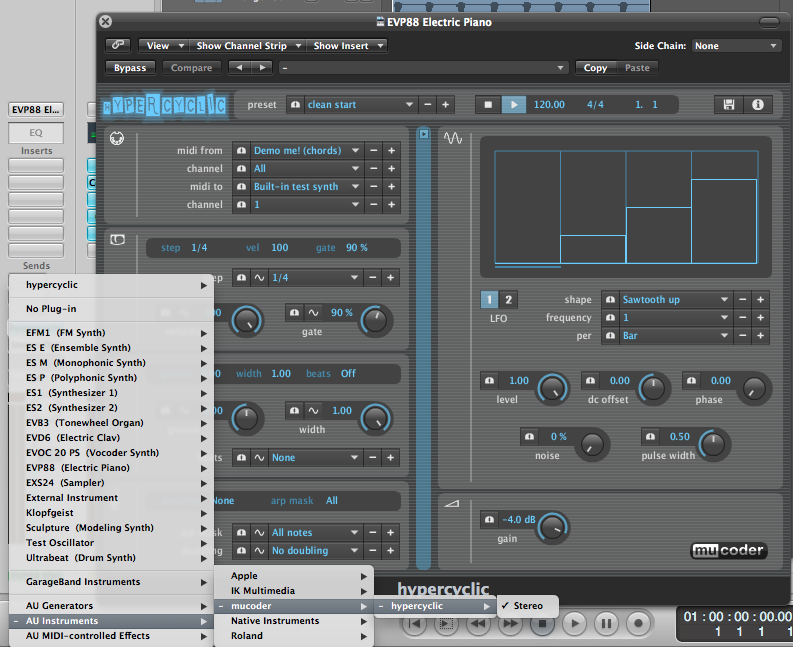Switch to LFO 2

point(508,300)
